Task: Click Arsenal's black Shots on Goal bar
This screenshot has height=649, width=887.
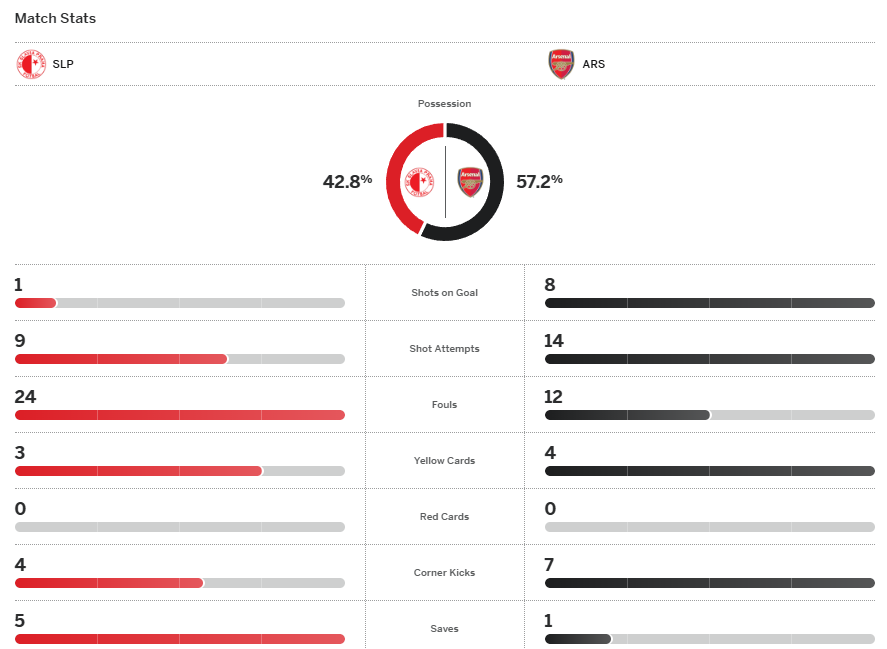Action: tap(709, 303)
